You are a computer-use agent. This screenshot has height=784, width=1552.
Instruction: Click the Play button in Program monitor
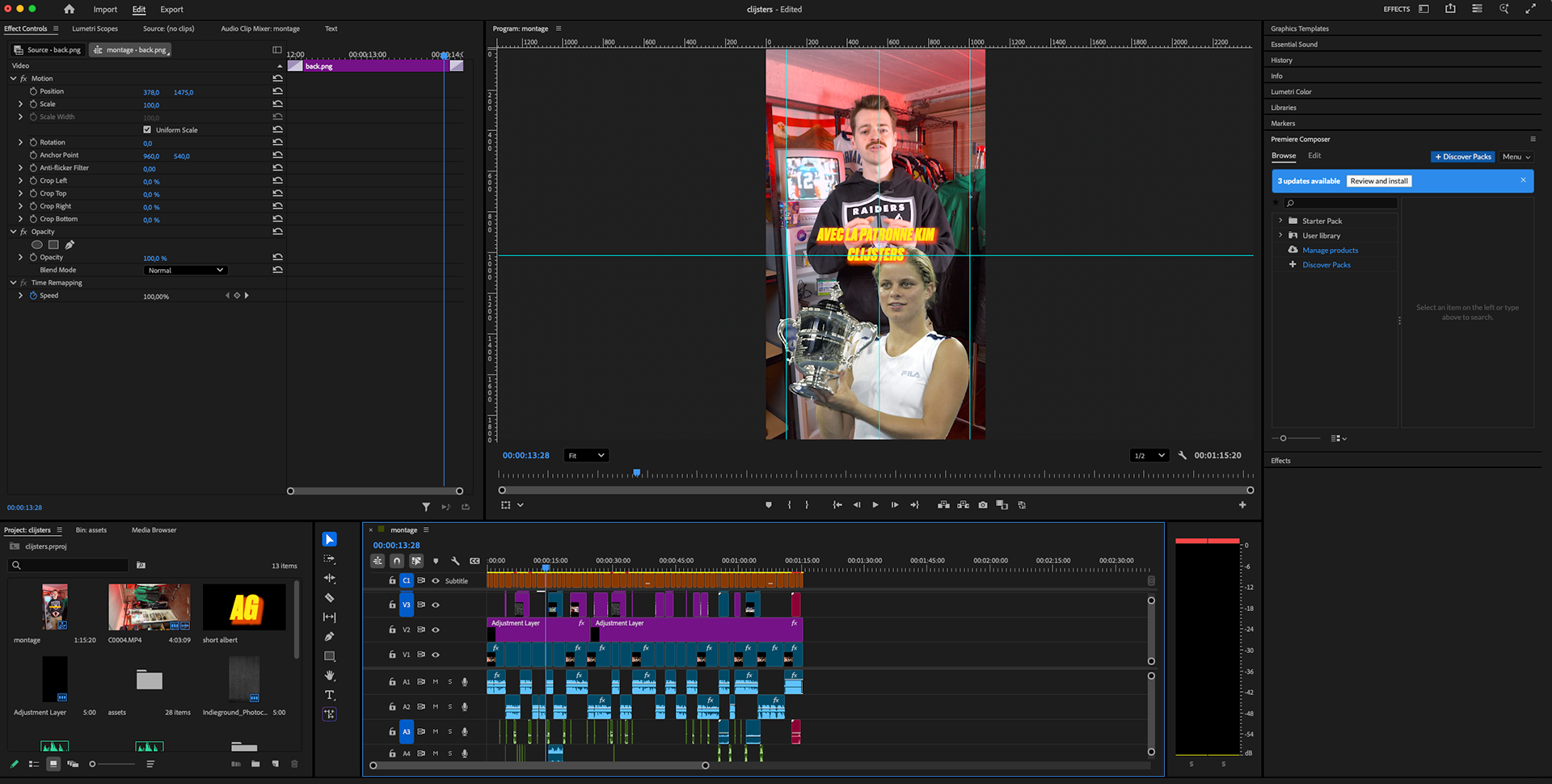click(875, 505)
